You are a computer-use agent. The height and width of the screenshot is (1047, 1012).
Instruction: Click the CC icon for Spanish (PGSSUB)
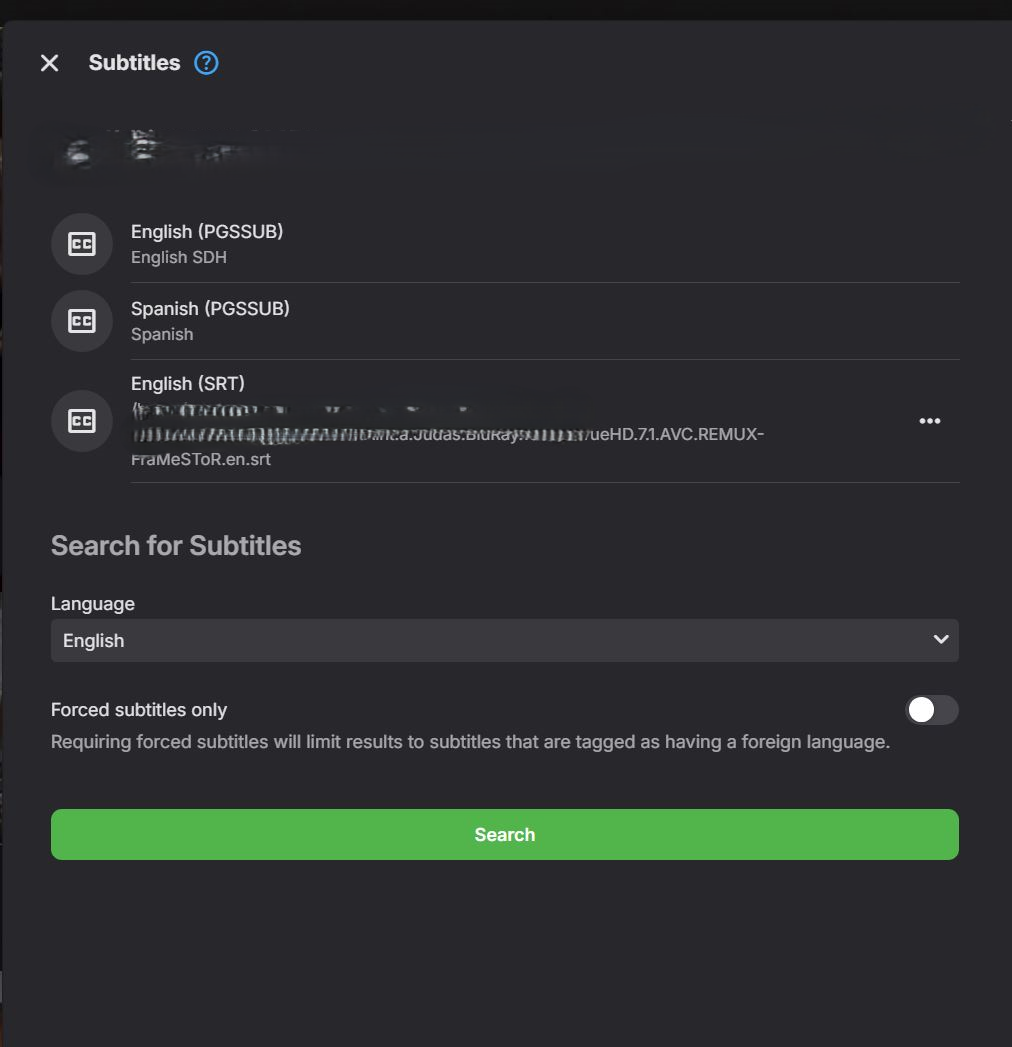(82, 321)
